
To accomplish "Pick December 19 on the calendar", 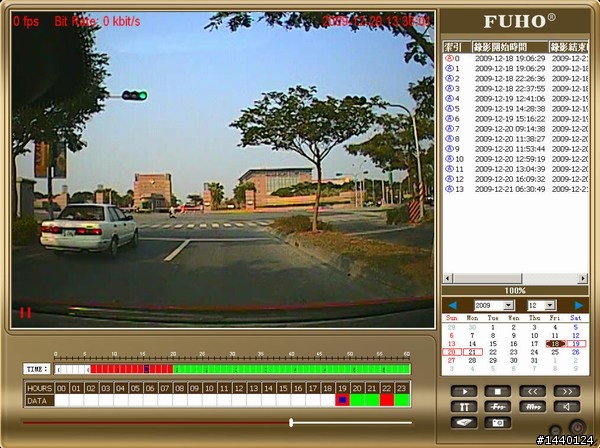I will click(x=576, y=344).
